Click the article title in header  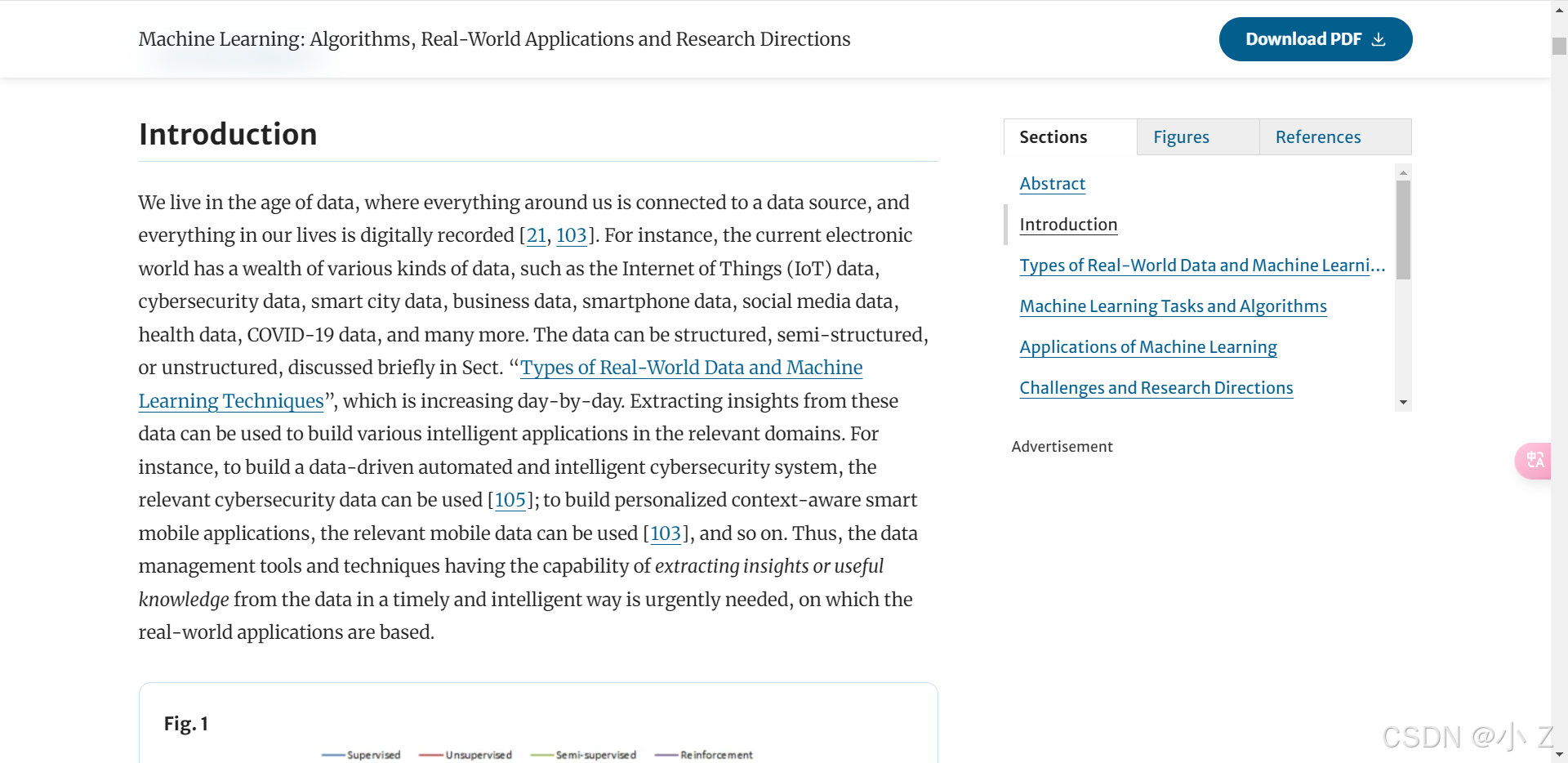tap(494, 39)
